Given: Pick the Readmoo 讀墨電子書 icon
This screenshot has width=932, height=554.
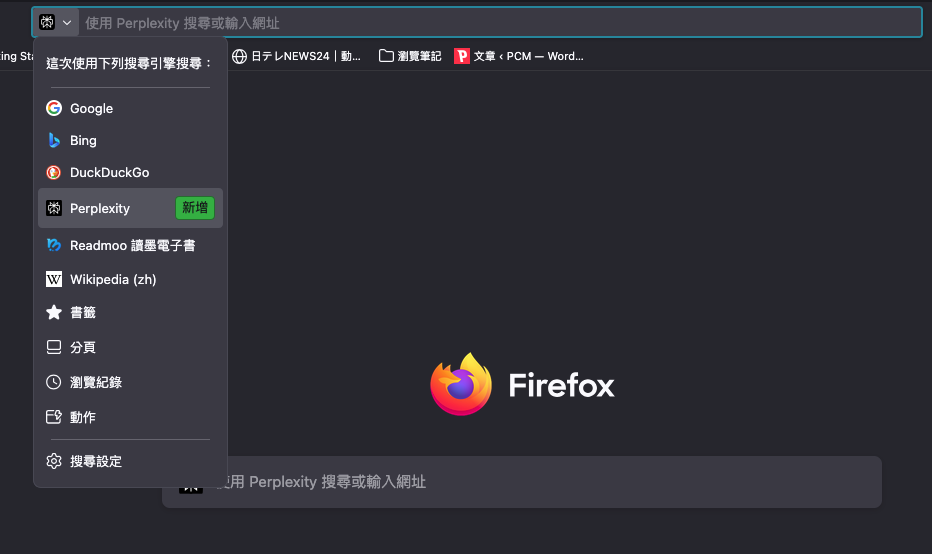Looking at the screenshot, I should (x=54, y=245).
